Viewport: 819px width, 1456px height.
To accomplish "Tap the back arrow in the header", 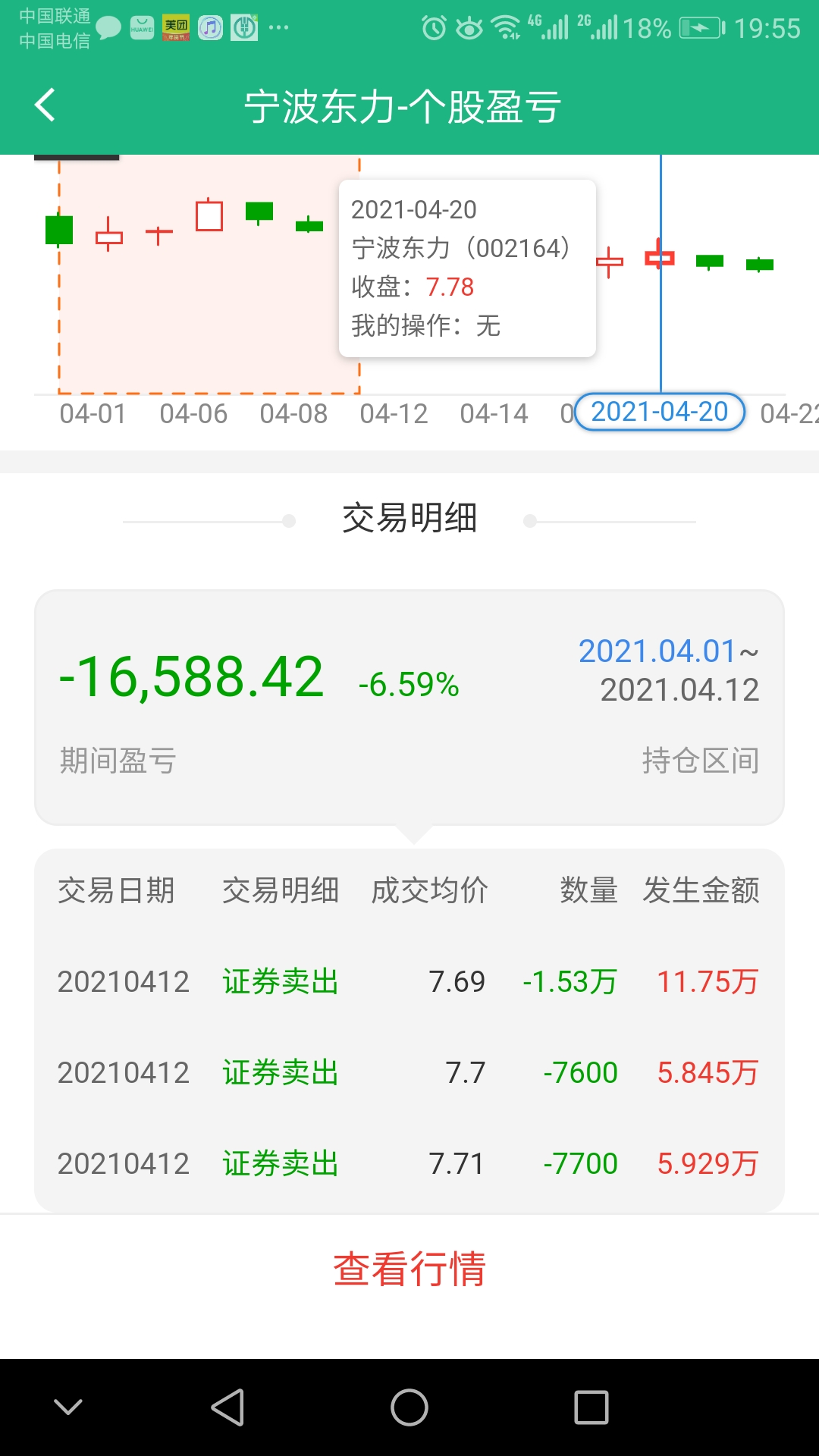I will point(45,105).
